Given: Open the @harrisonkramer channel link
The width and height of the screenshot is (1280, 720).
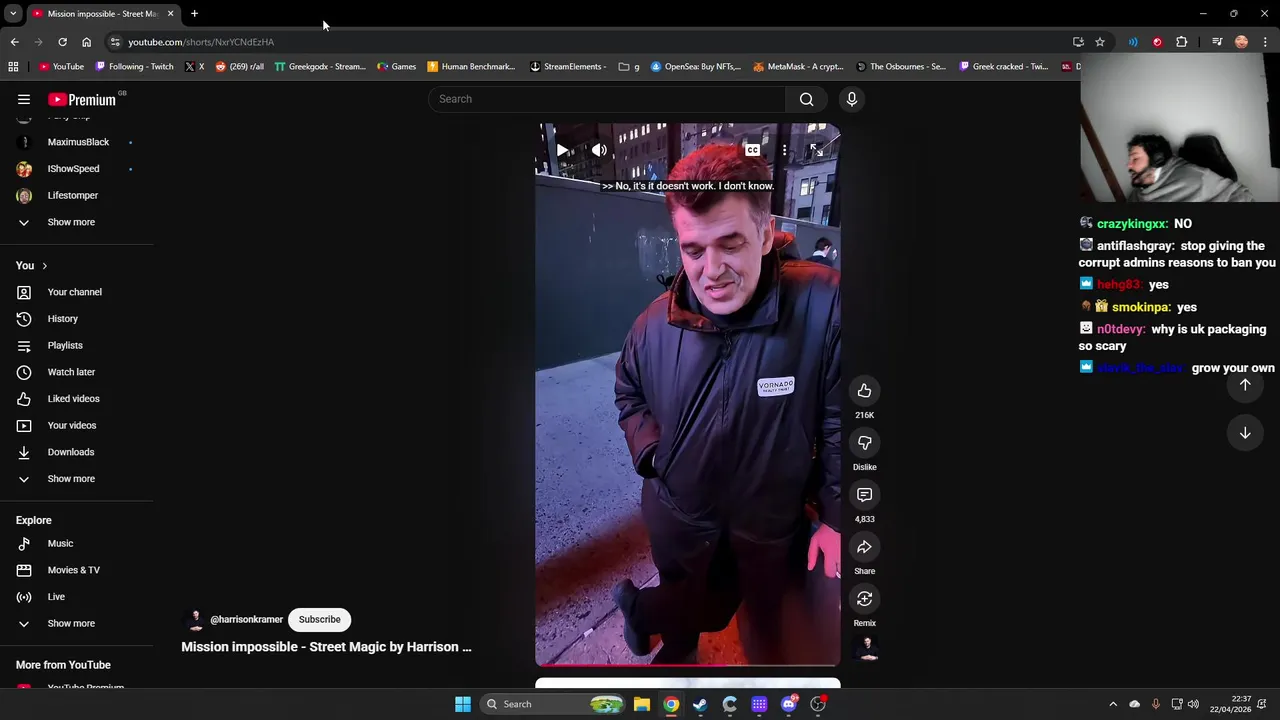Looking at the screenshot, I should coord(246,620).
